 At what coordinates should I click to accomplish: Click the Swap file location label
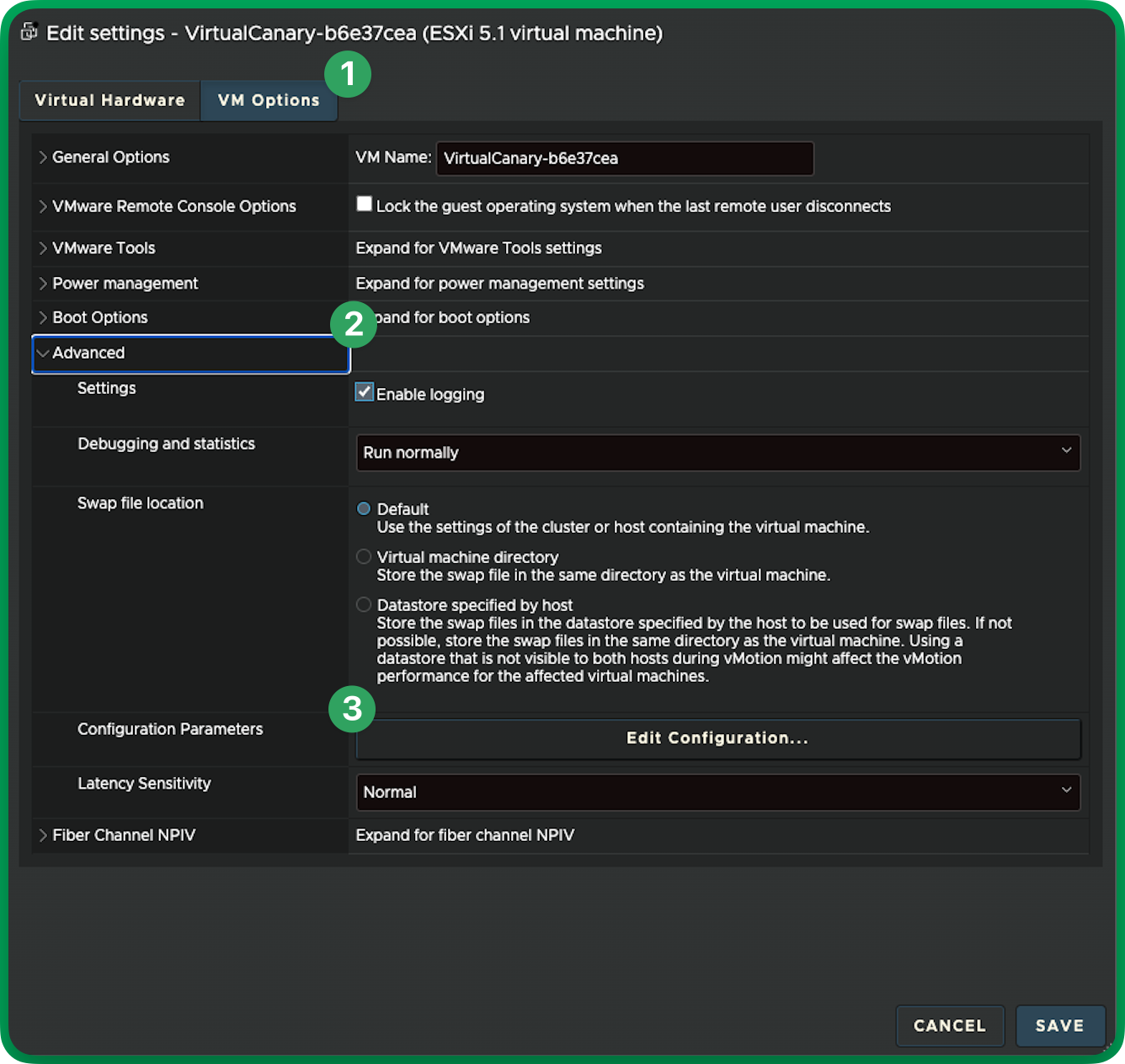[141, 503]
